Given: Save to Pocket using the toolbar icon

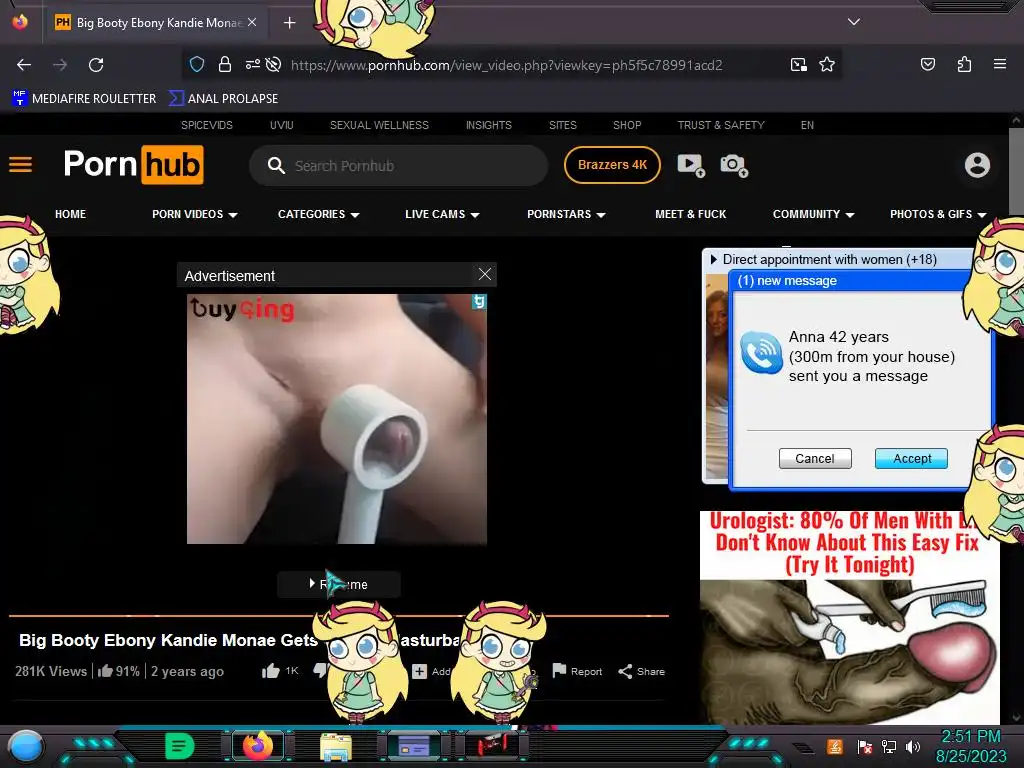Looking at the screenshot, I should (x=927, y=64).
